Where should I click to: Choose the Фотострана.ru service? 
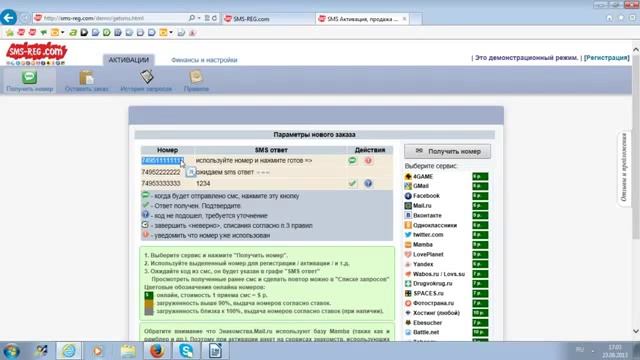coord(433,303)
